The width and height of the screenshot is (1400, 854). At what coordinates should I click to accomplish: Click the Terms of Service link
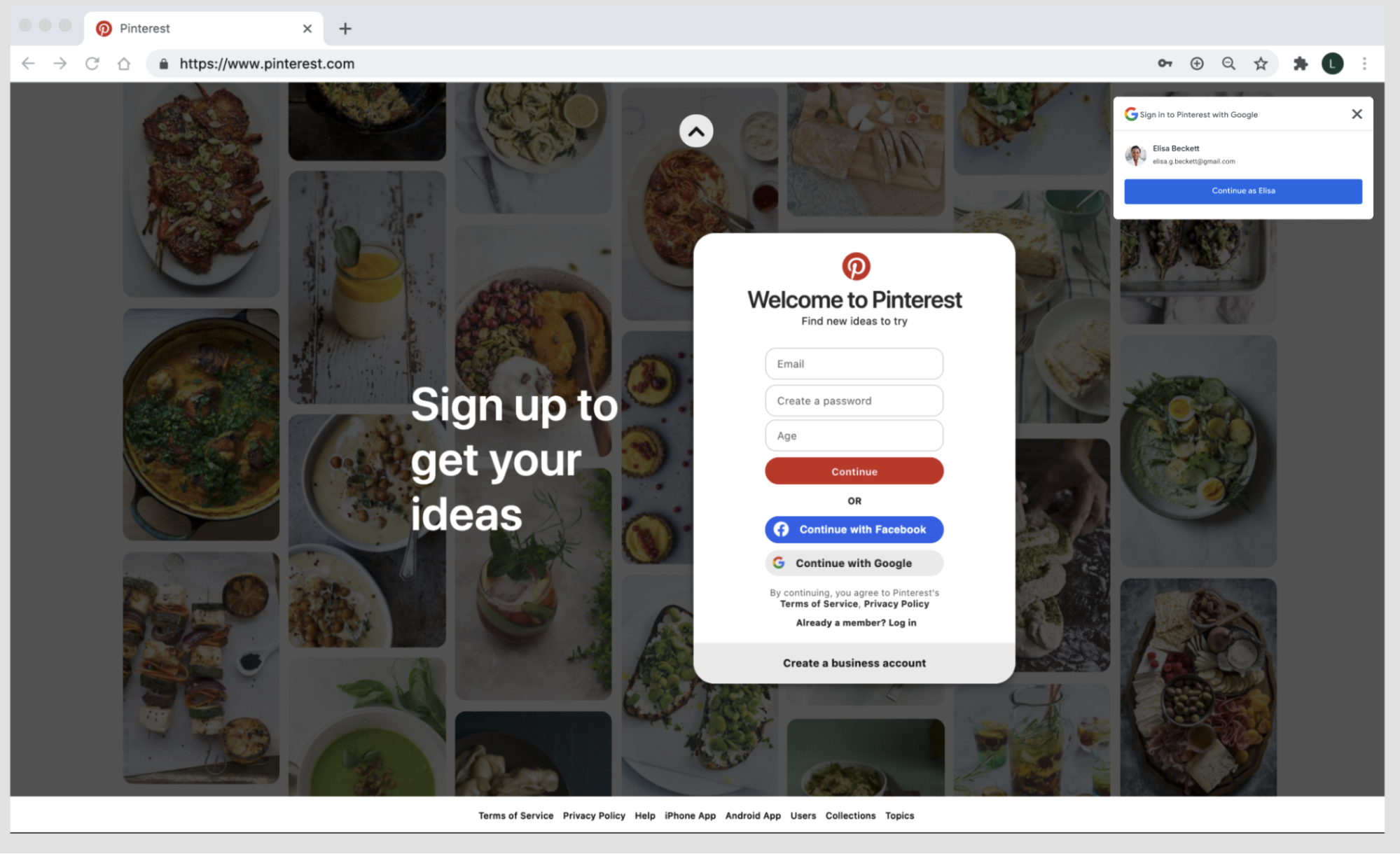coord(516,815)
